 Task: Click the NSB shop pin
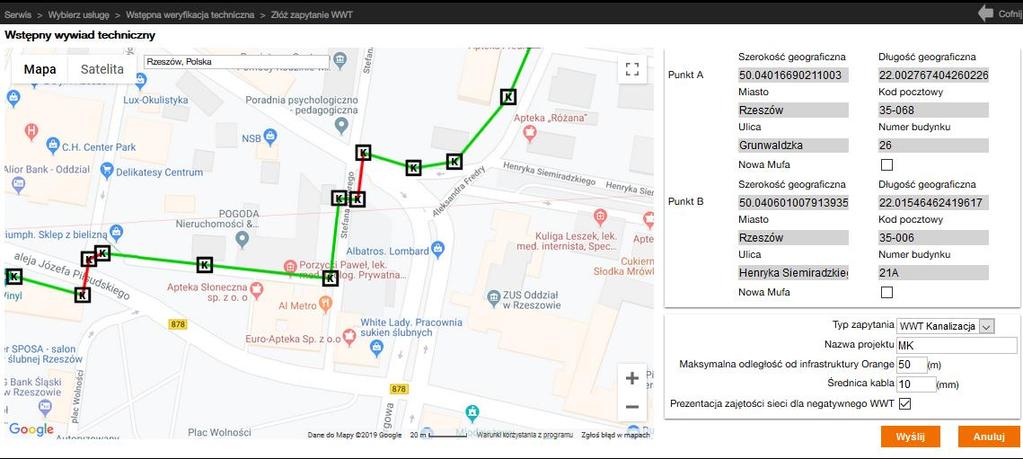point(271,137)
